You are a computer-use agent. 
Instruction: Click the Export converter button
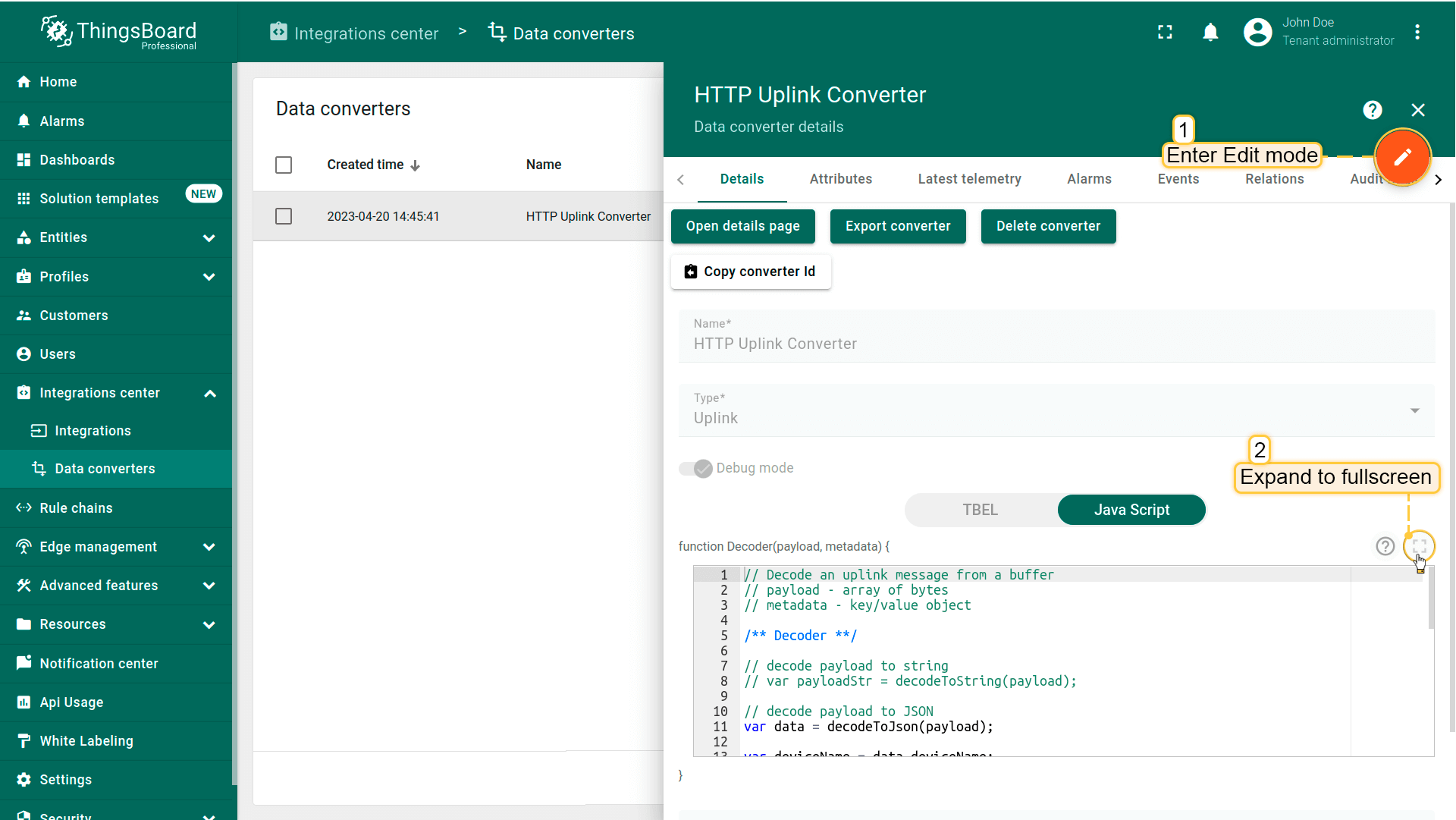[897, 226]
